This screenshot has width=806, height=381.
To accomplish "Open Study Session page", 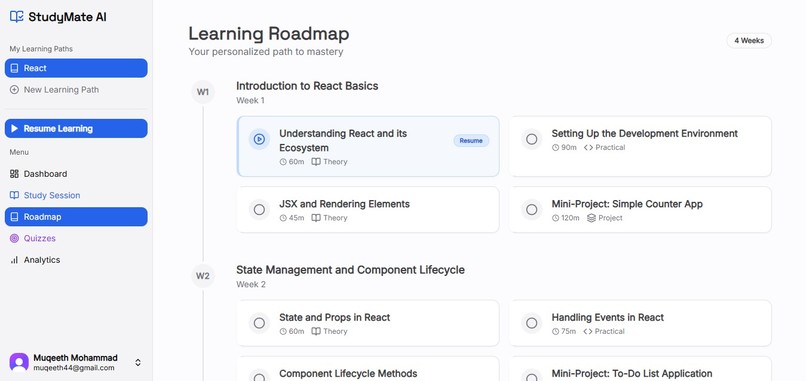I will pyautogui.click(x=76, y=195).
